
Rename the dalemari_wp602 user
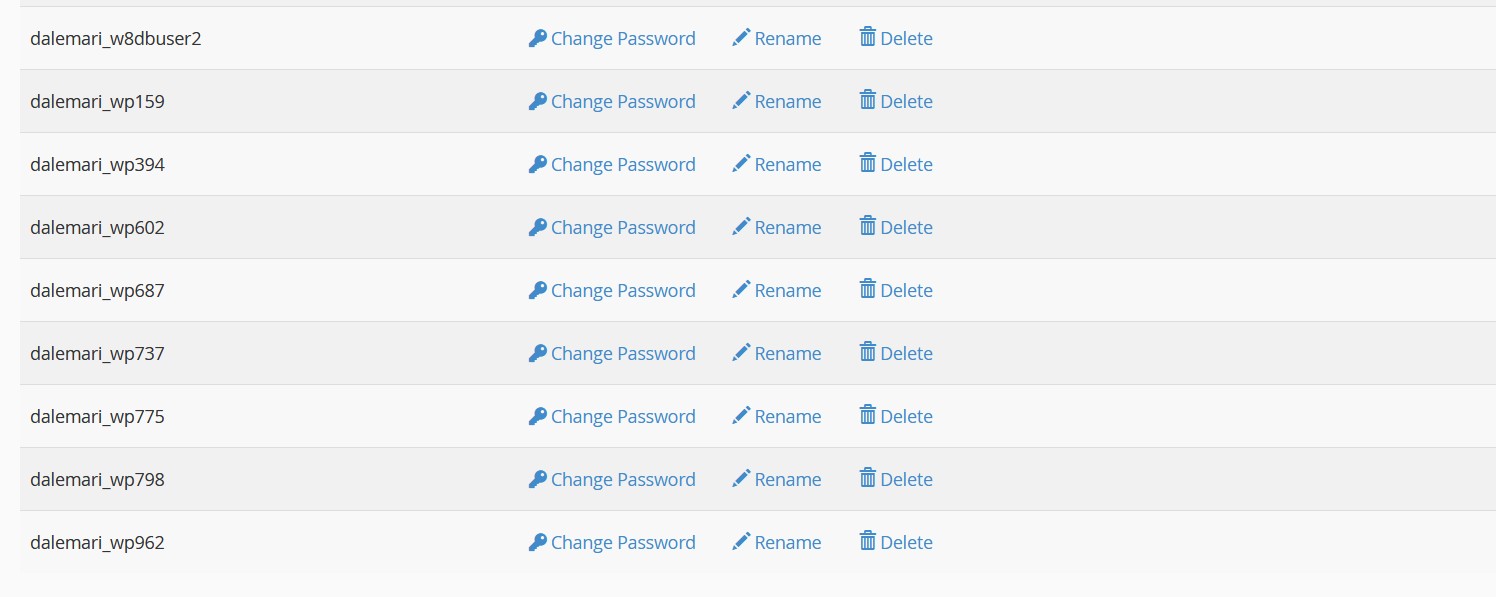click(787, 228)
